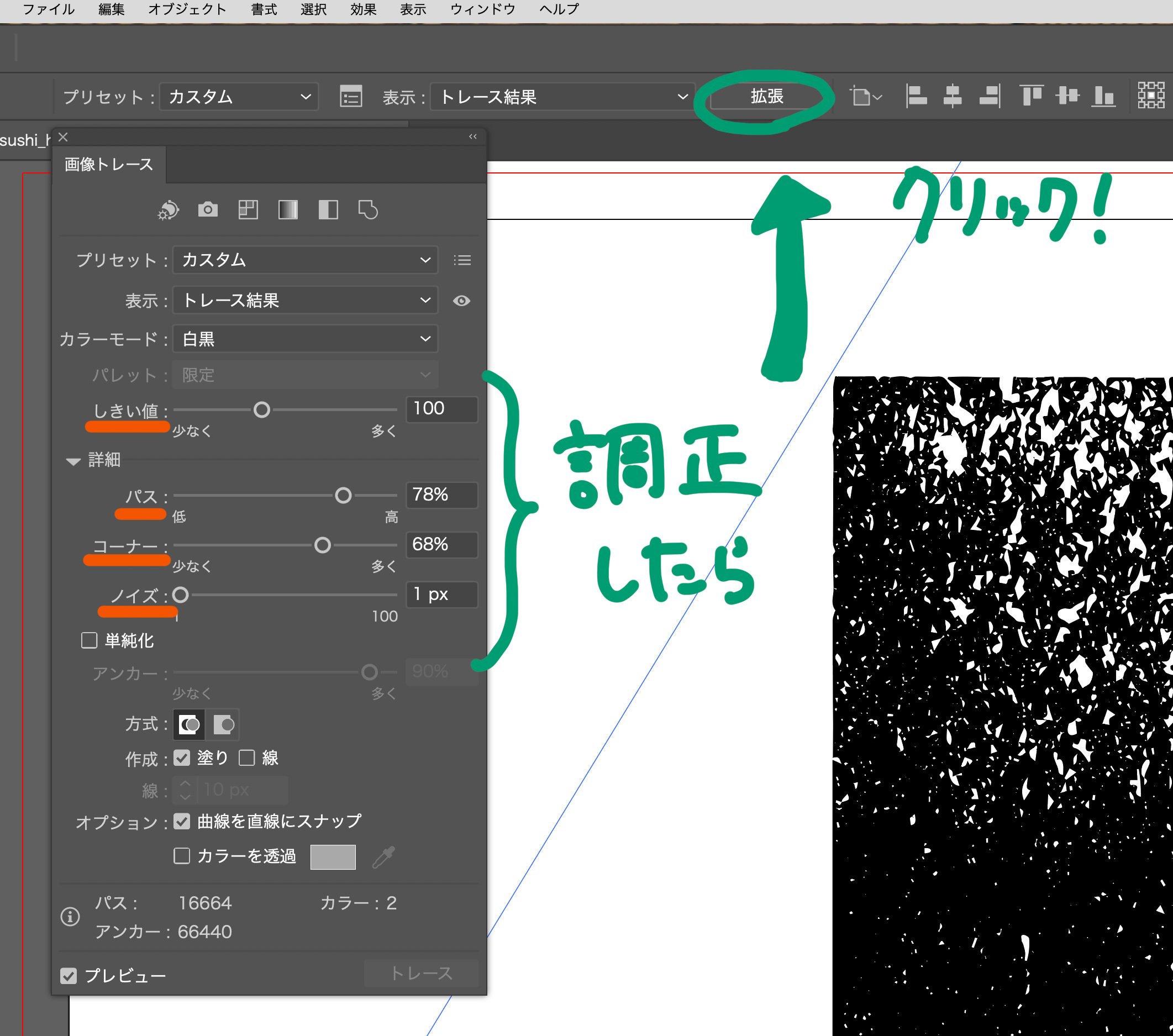This screenshot has width=1173, height=1036.
Task: Open ヘルプ menu
Action: click(x=559, y=9)
